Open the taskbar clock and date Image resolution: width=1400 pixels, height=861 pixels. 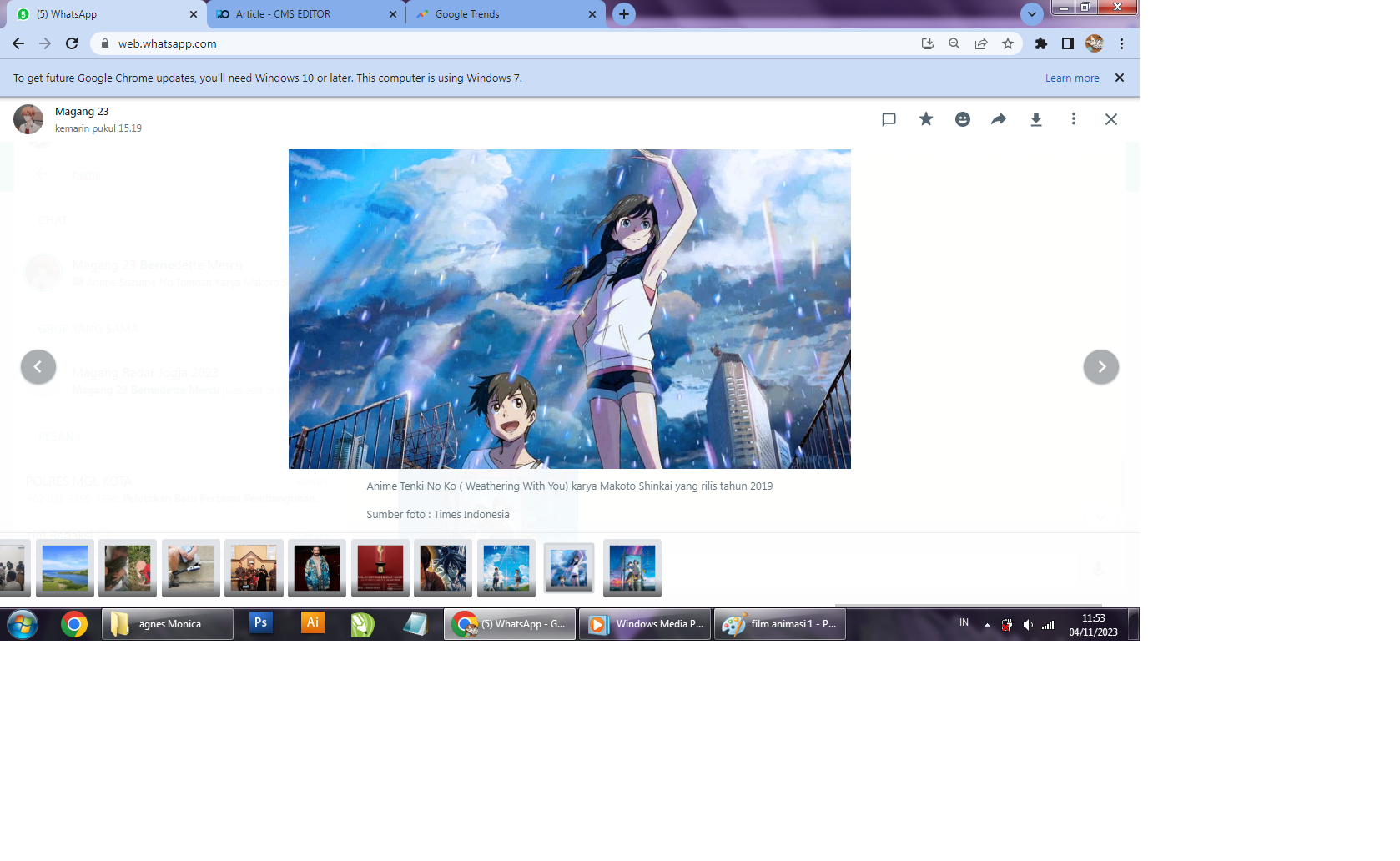pyautogui.click(x=1093, y=625)
